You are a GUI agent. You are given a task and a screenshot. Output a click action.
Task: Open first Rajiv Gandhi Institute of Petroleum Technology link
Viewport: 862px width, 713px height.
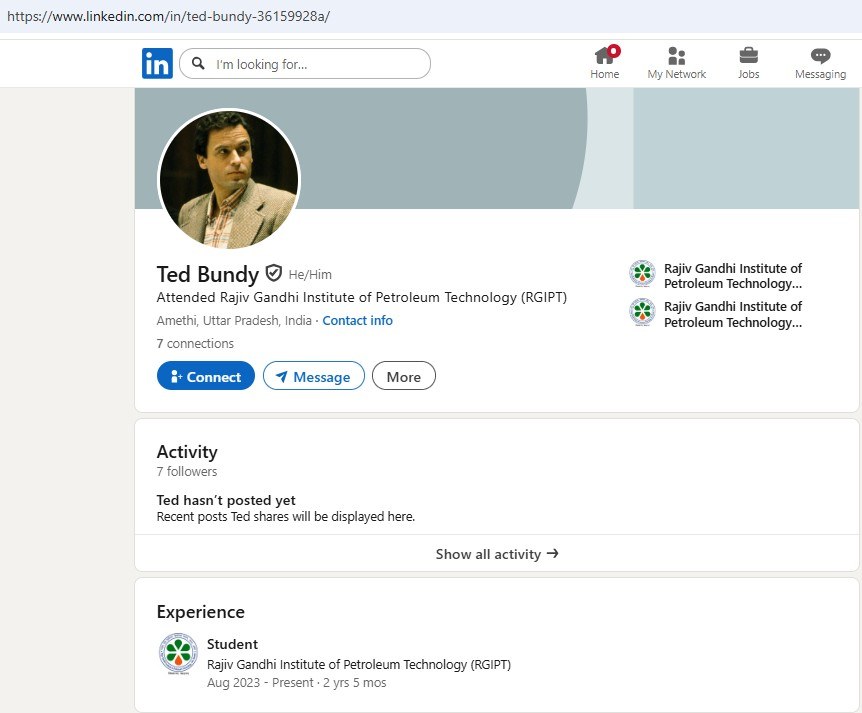click(x=733, y=276)
